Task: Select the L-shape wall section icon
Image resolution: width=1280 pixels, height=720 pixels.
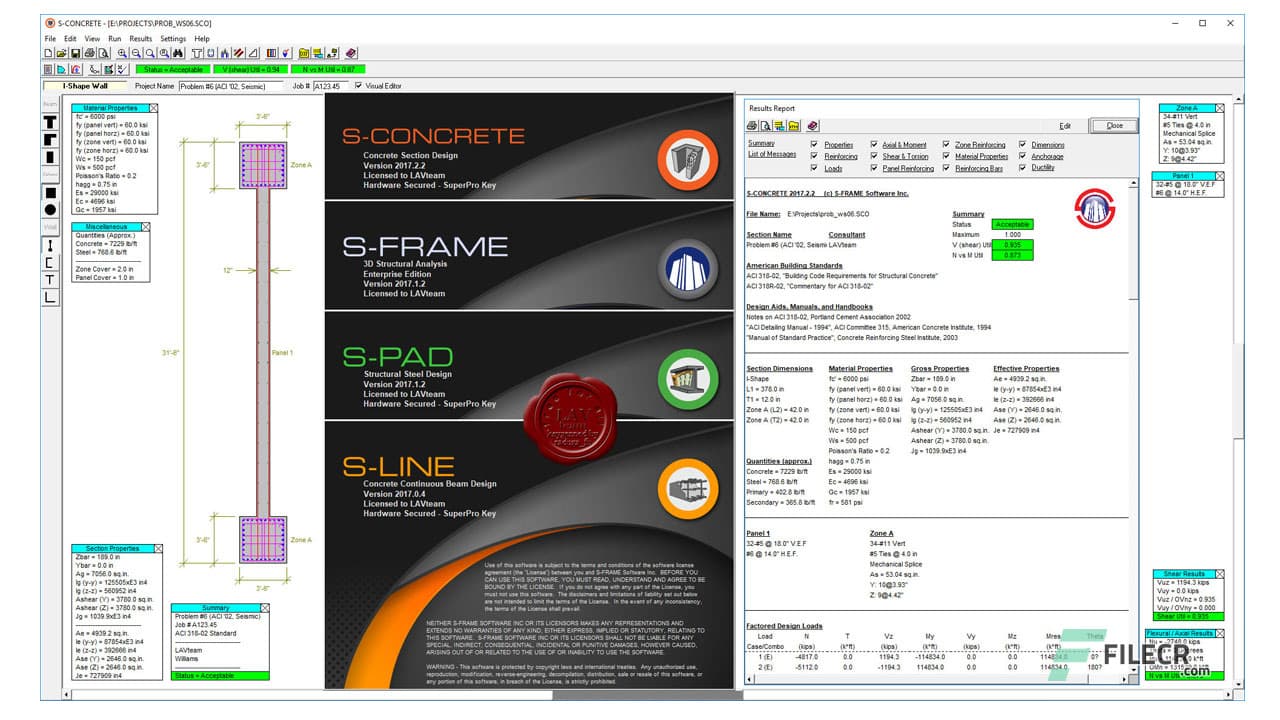Action: (x=50, y=295)
